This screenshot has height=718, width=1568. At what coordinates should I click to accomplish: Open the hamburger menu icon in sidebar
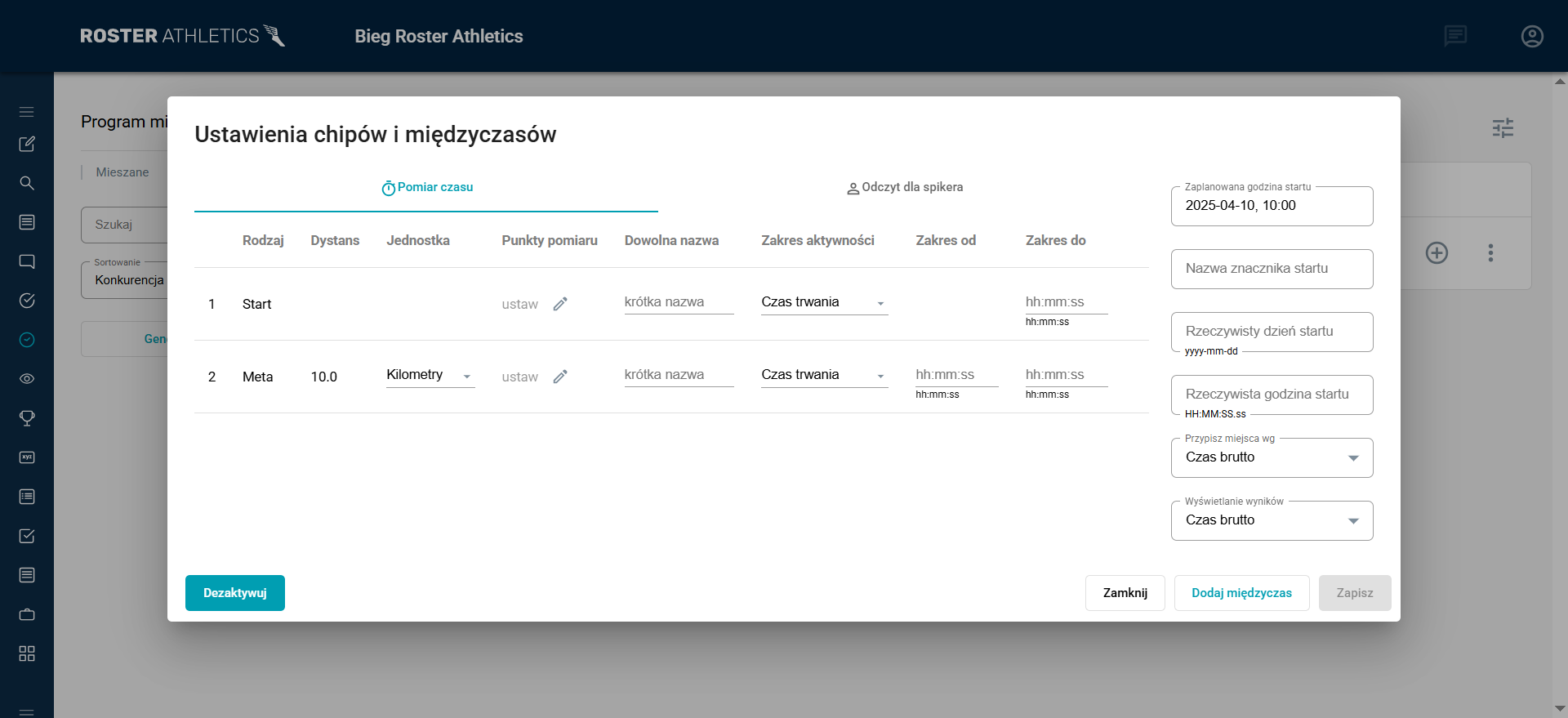pos(27,112)
